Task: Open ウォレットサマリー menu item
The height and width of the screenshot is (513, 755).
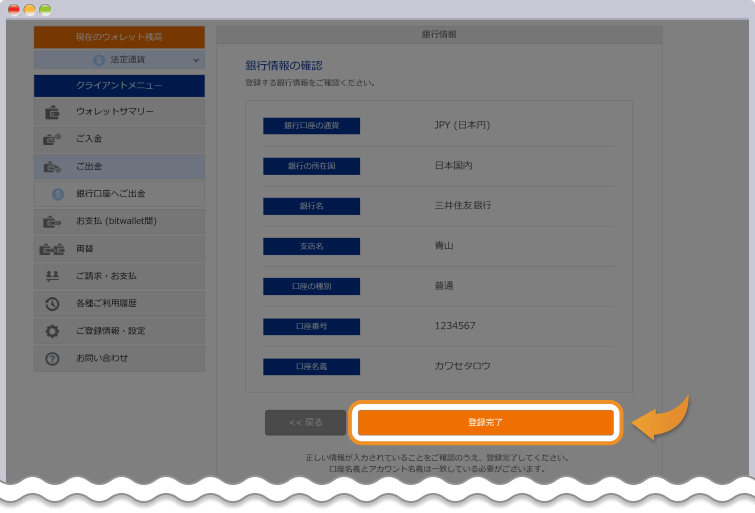Action: coord(119,112)
